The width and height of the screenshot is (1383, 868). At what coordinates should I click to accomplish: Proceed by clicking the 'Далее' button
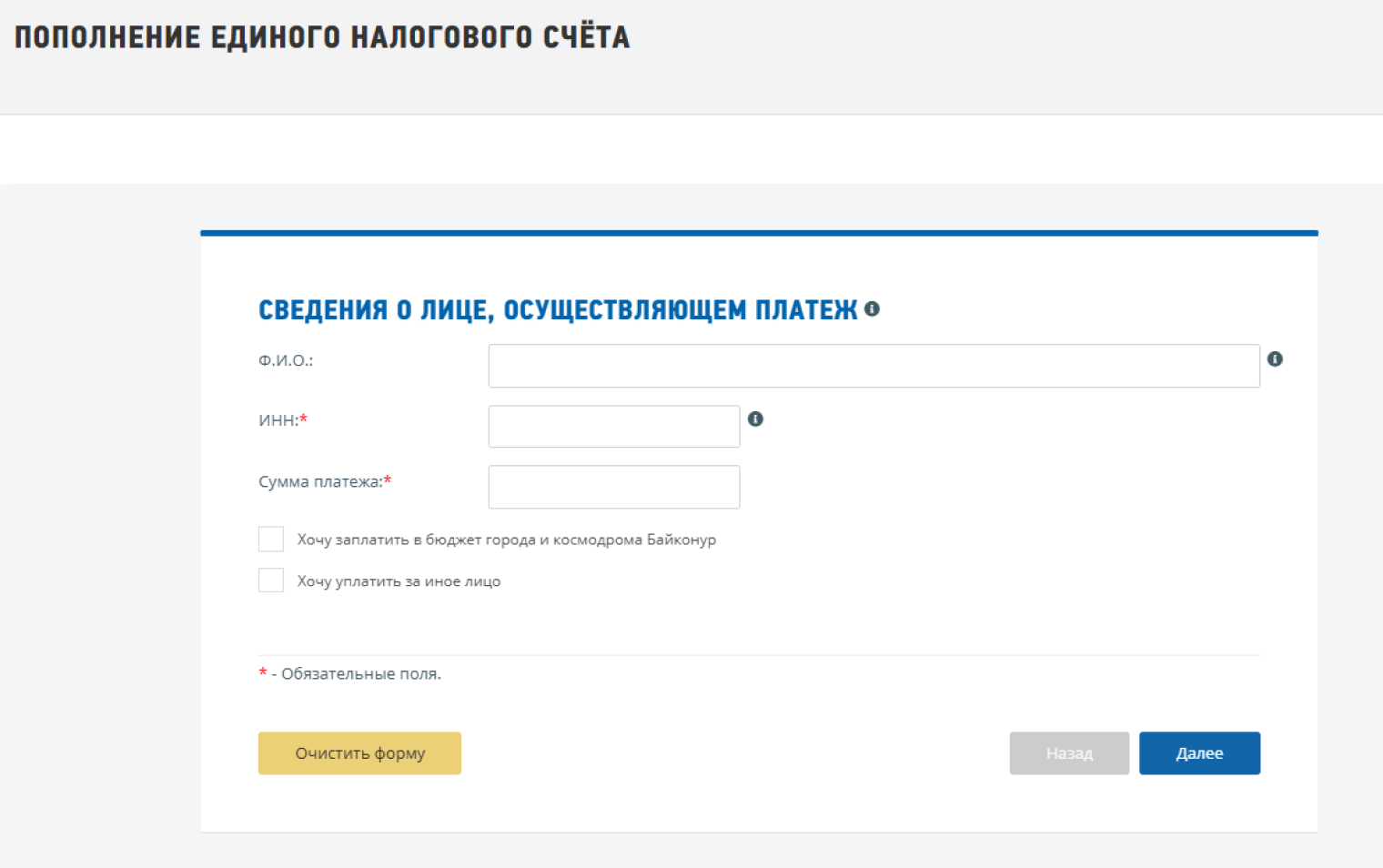click(1199, 753)
